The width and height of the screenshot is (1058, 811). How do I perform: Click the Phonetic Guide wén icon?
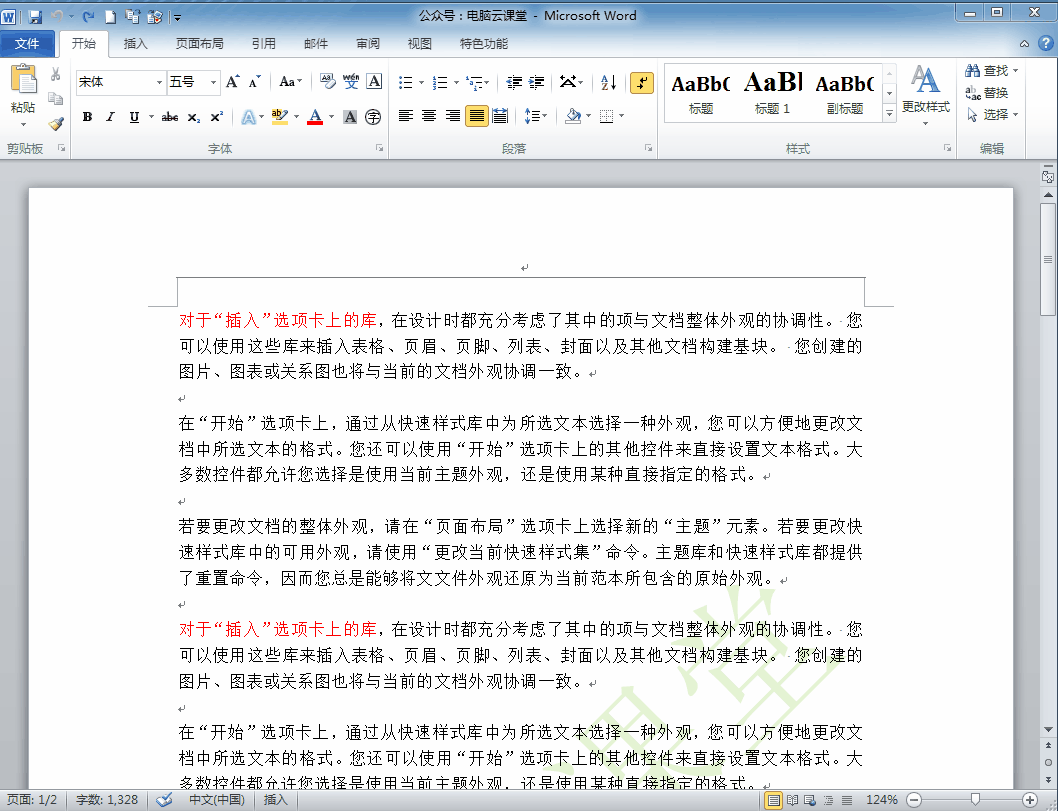351,82
